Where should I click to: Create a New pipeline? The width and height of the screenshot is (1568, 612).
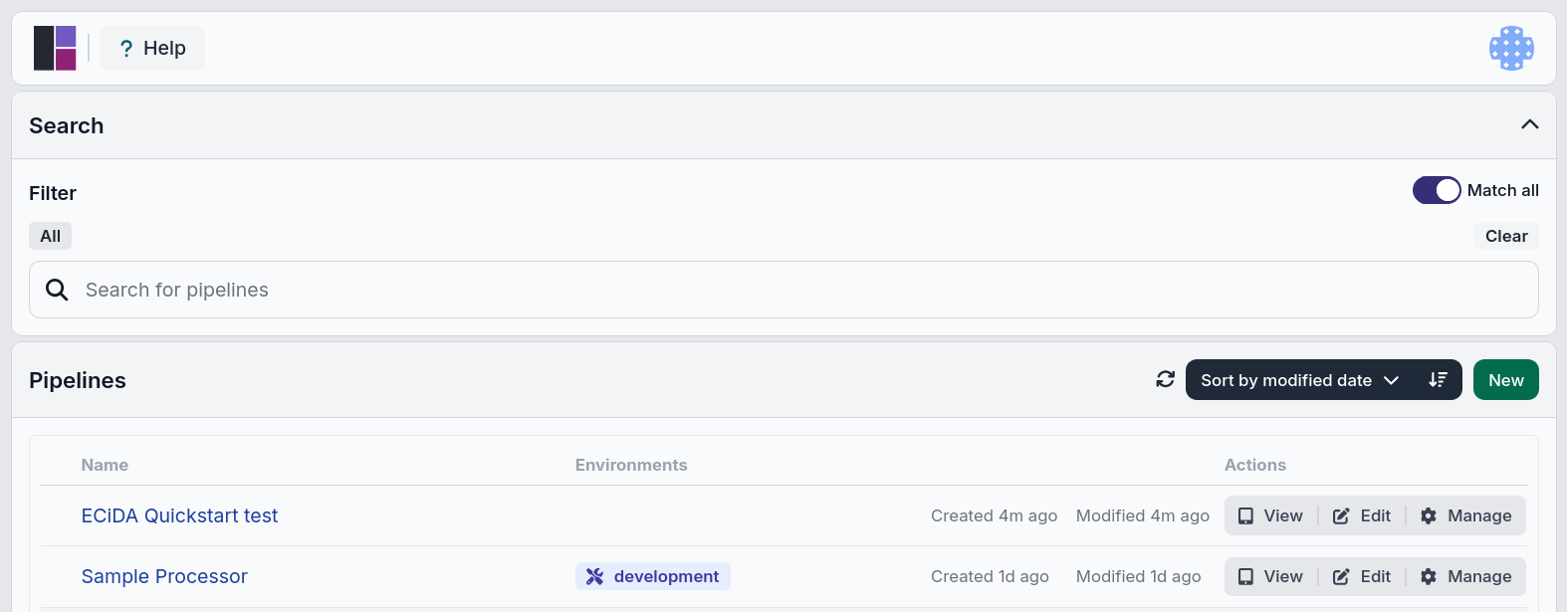coord(1506,380)
